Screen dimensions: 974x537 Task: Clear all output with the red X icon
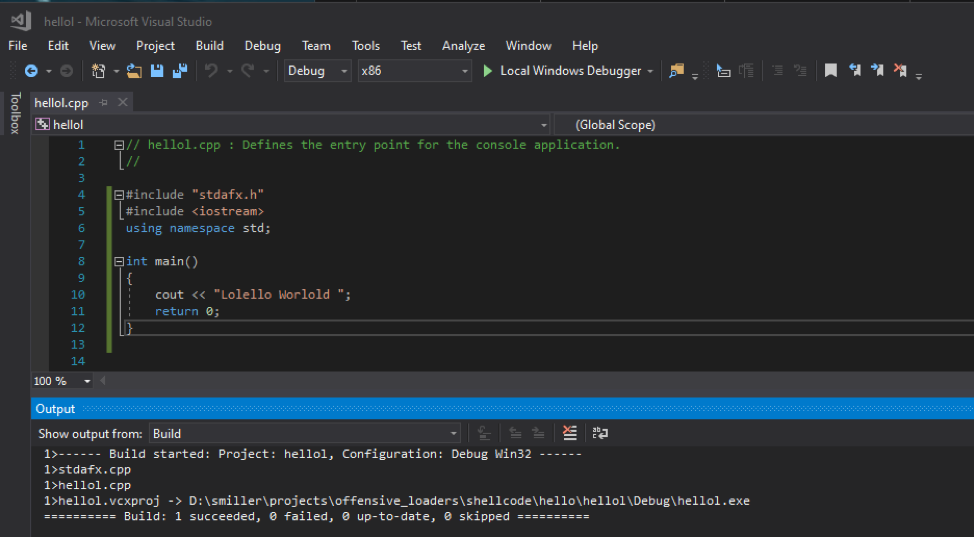pos(570,433)
